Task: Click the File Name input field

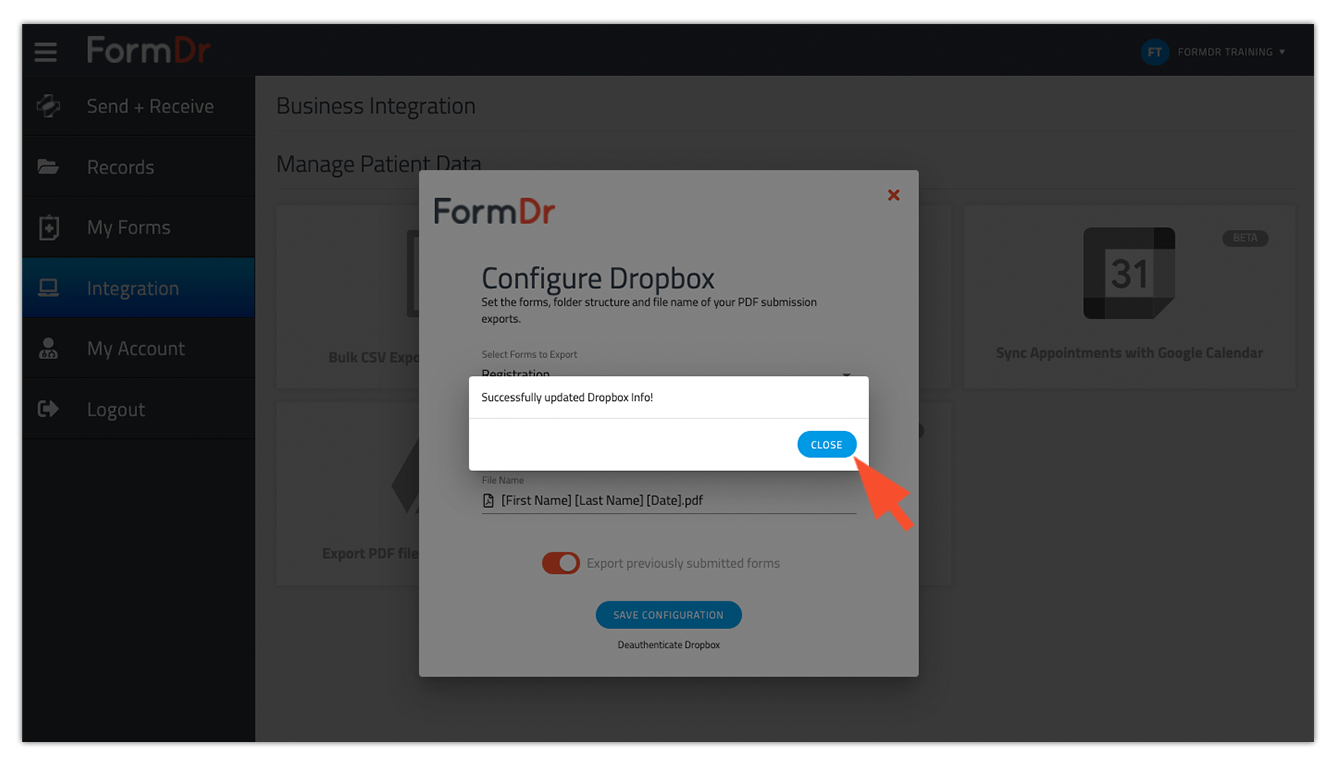Action: coord(668,500)
